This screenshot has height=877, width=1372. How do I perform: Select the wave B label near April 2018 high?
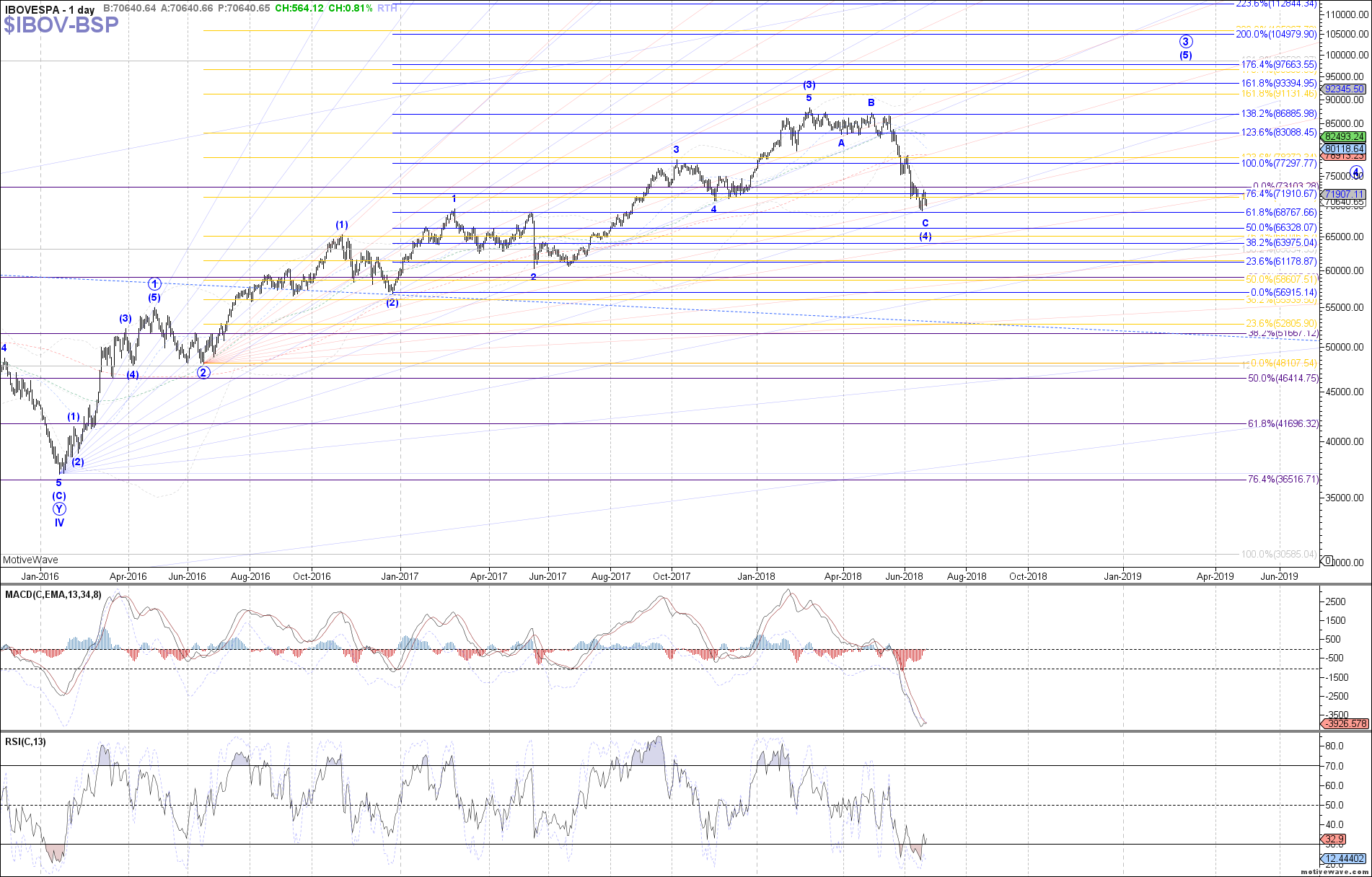click(x=871, y=102)
